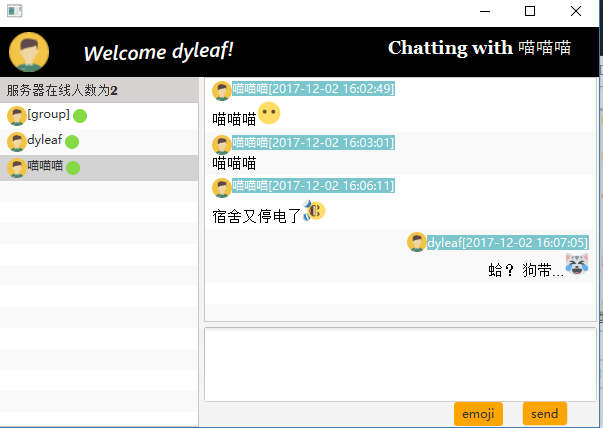
Task: Click the send button
Action: point(545,414)
